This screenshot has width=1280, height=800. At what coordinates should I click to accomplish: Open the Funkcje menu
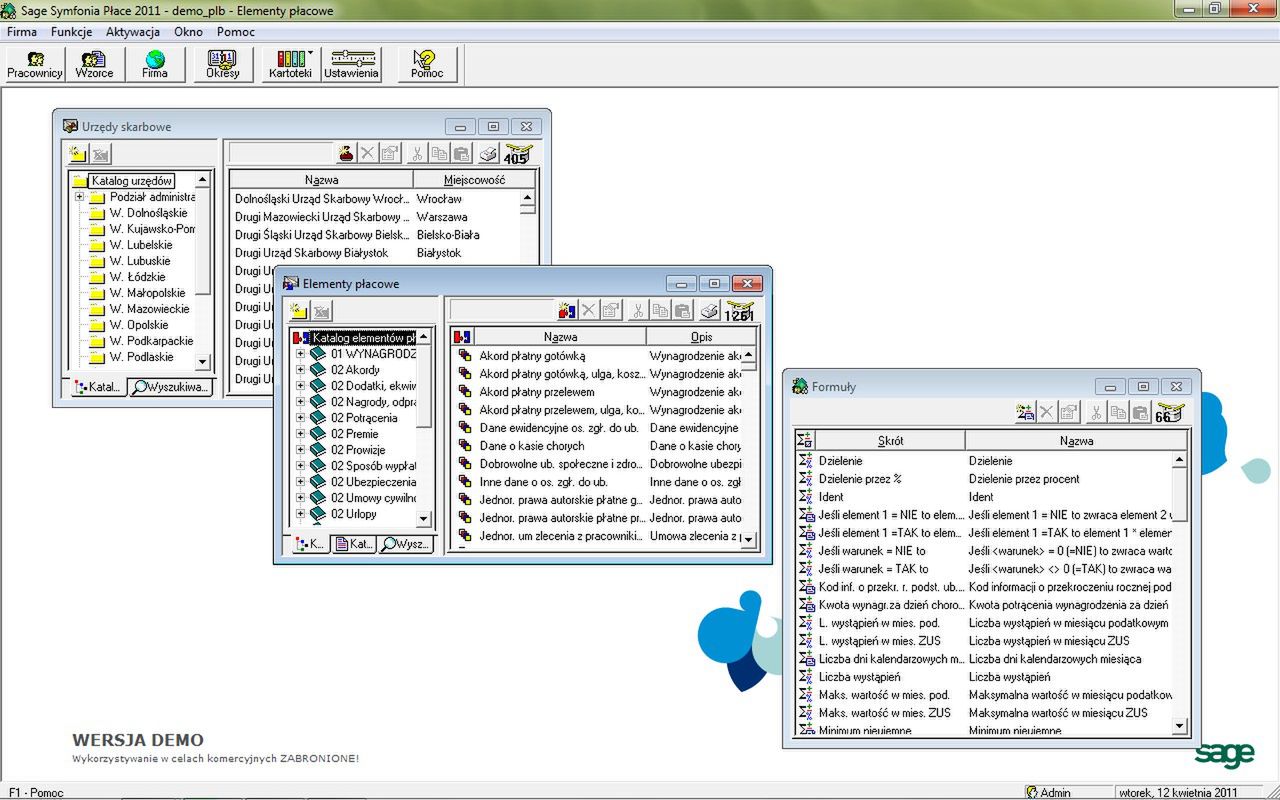(71, 32)
